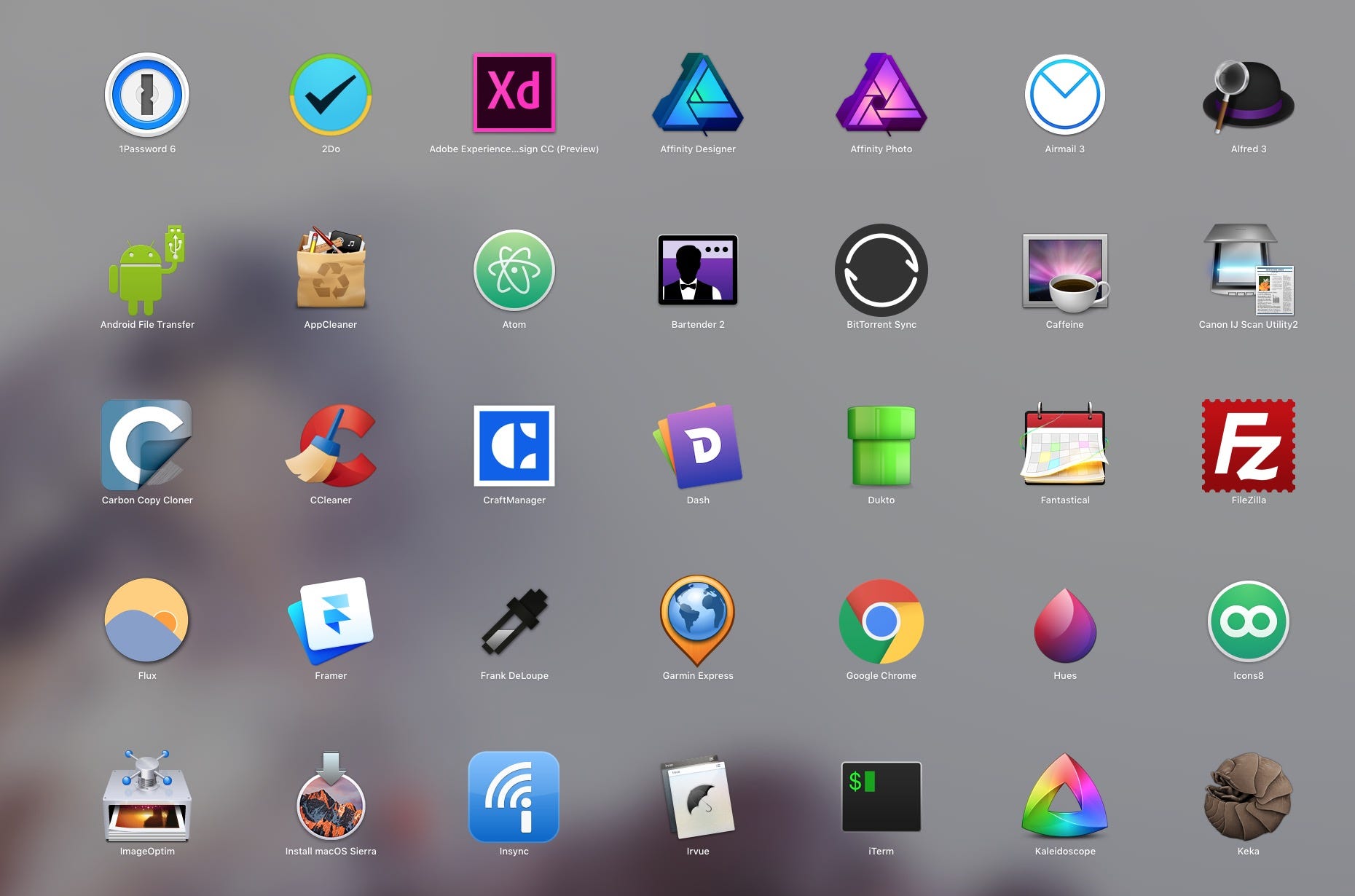Open the Adobe Experience Design Xd icon

coord(514,93)
